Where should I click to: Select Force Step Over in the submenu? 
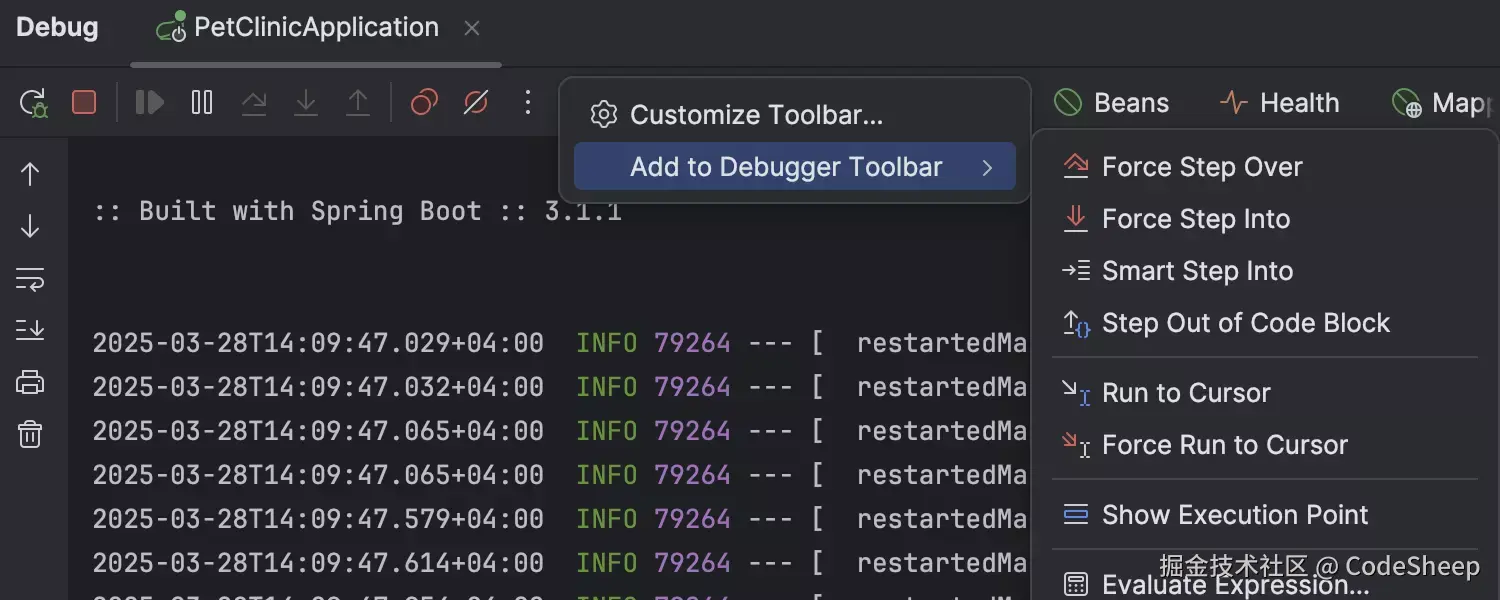coord(1201,167)
